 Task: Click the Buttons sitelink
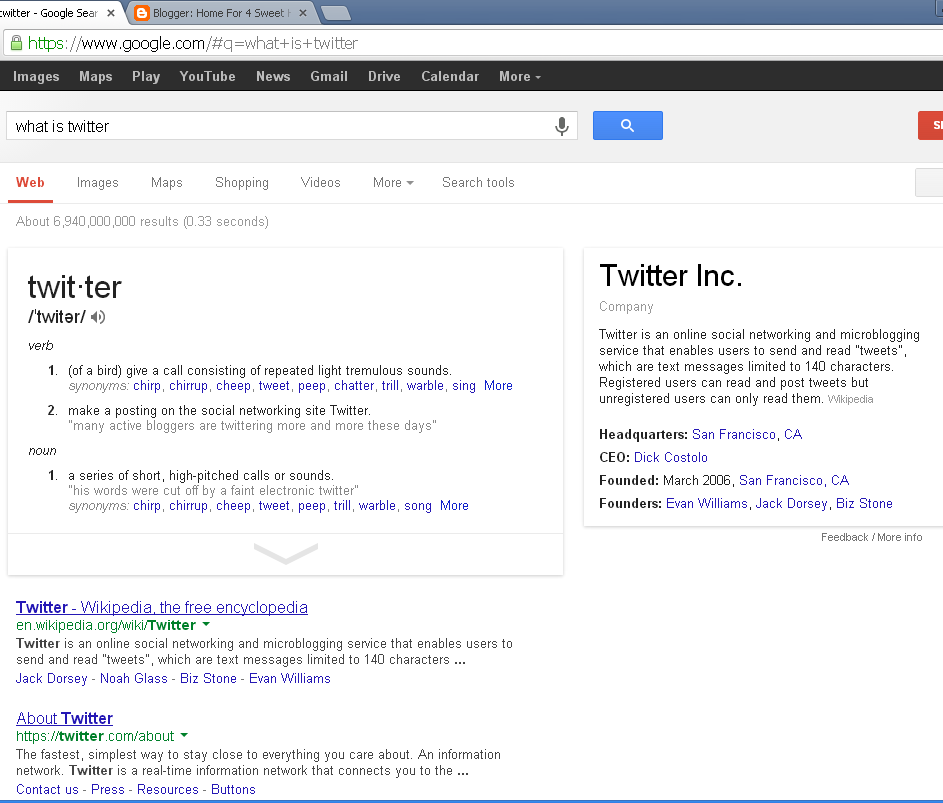click(233, 790)
